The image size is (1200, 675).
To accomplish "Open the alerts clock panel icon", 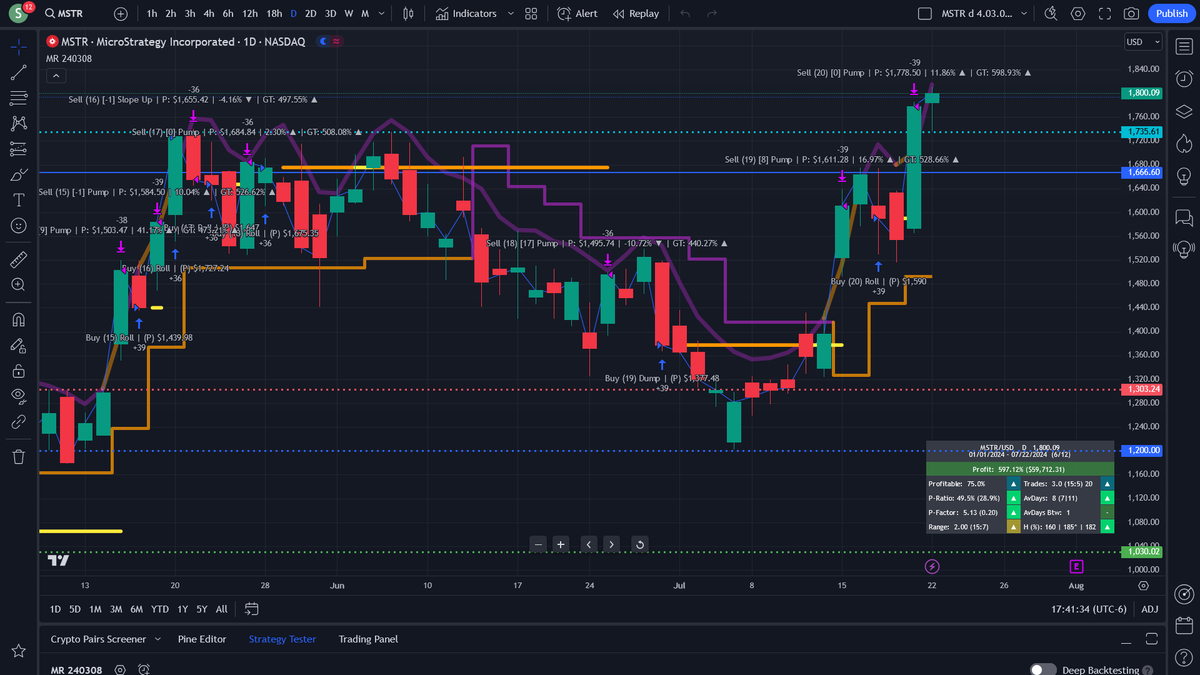I will pos(1183,79).
